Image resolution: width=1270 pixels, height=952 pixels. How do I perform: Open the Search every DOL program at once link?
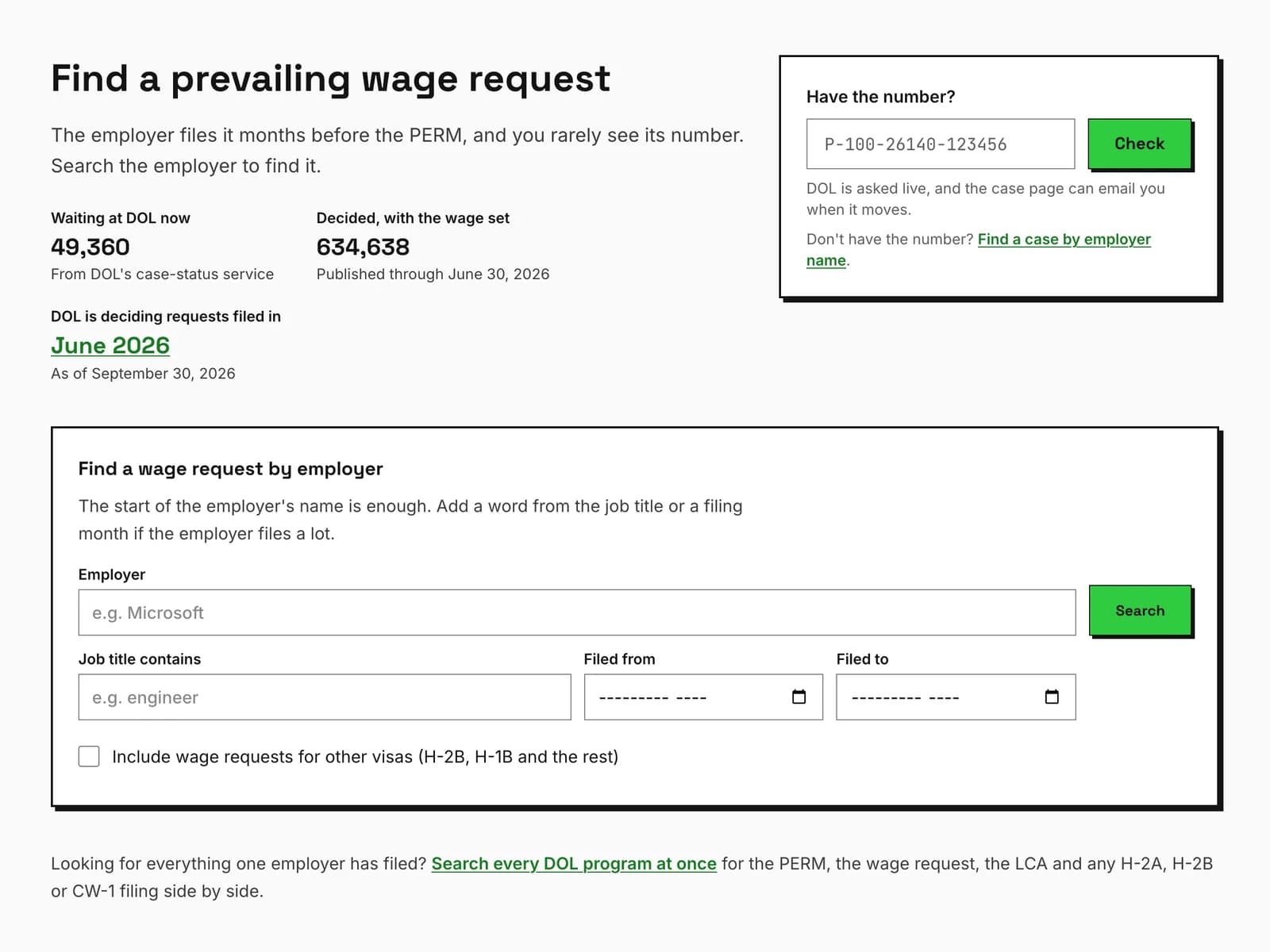(x=574, y=863)
